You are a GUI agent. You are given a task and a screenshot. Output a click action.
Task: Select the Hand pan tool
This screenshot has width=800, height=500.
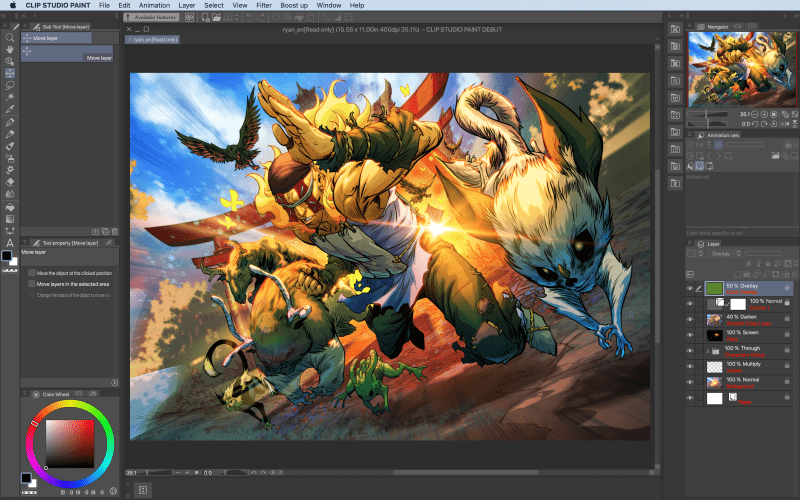pyautogui.click(x=10, y=50)
